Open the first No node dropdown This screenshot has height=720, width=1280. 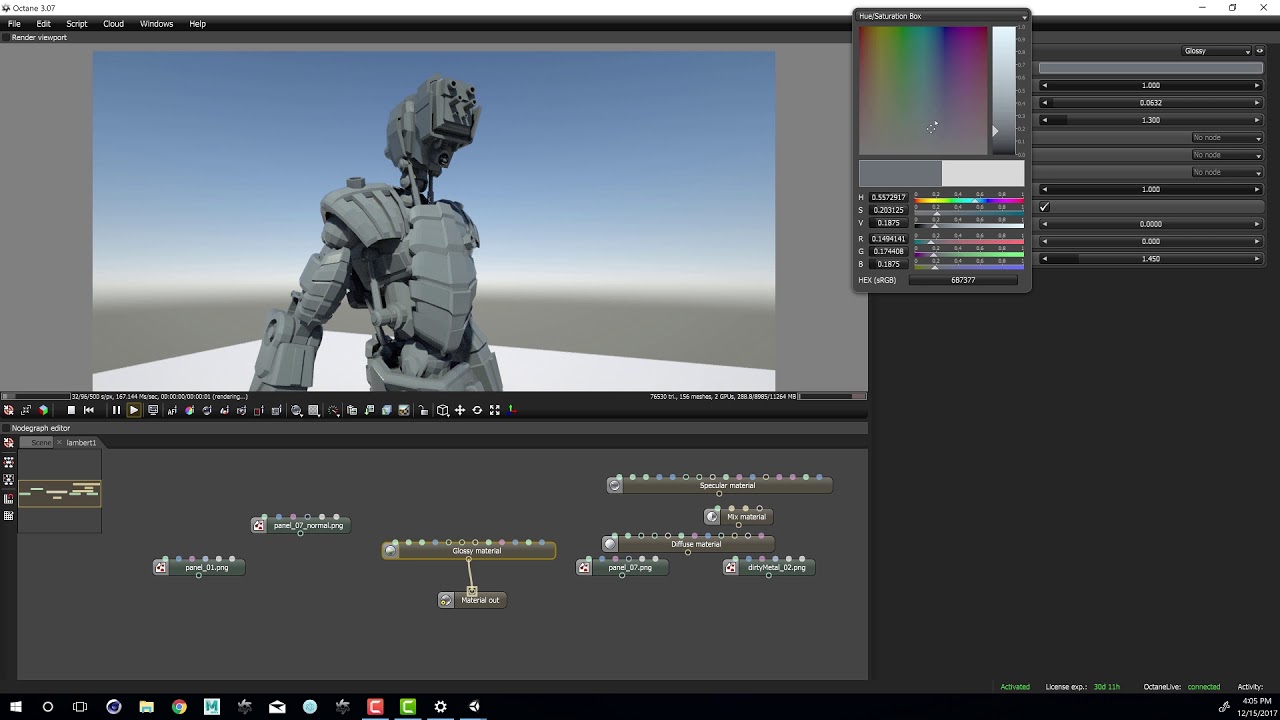[x=1227, y=138]
